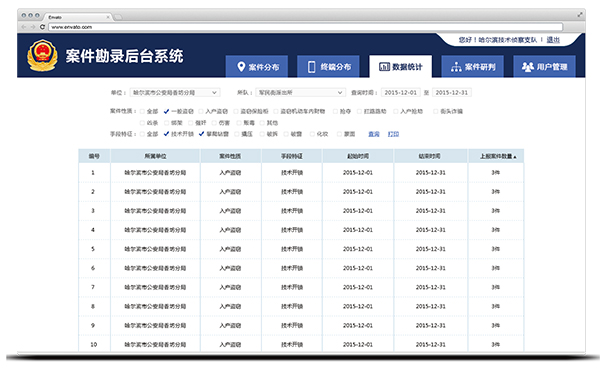This screenshot has height=373, width=600.
Task: Click the 起始时间 column header
Action: coord(358,156)
